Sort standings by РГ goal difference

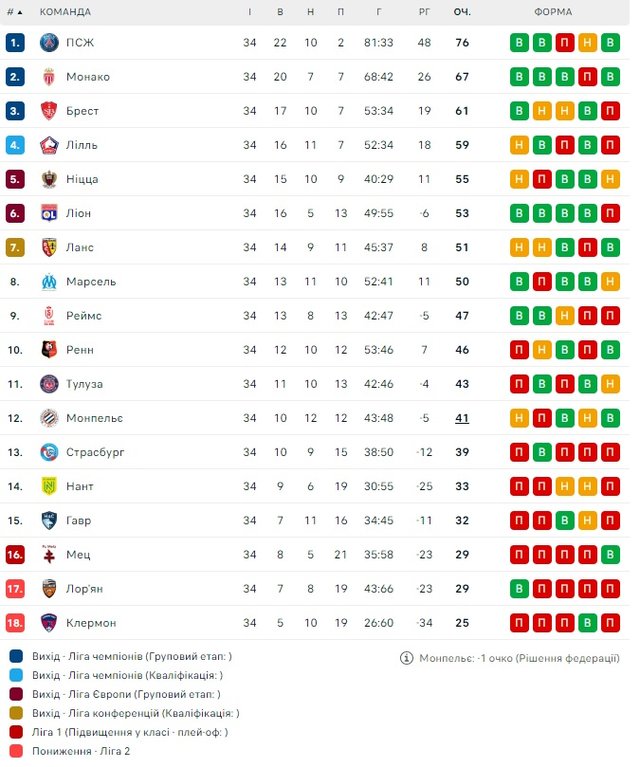click(424, 12)
